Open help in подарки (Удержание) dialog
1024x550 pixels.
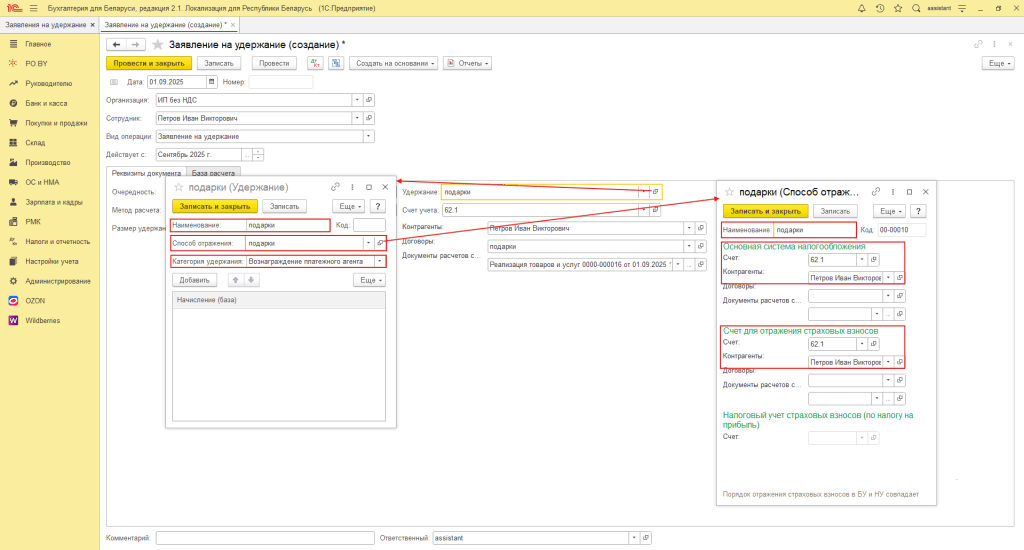point(377,206)
